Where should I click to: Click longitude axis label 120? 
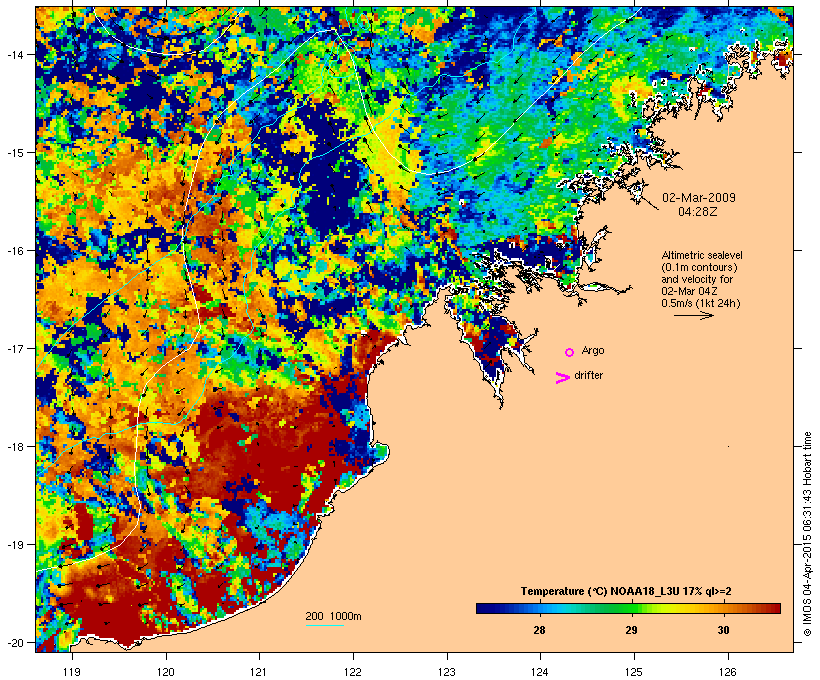pyautogui.click(x=166, y=672)
